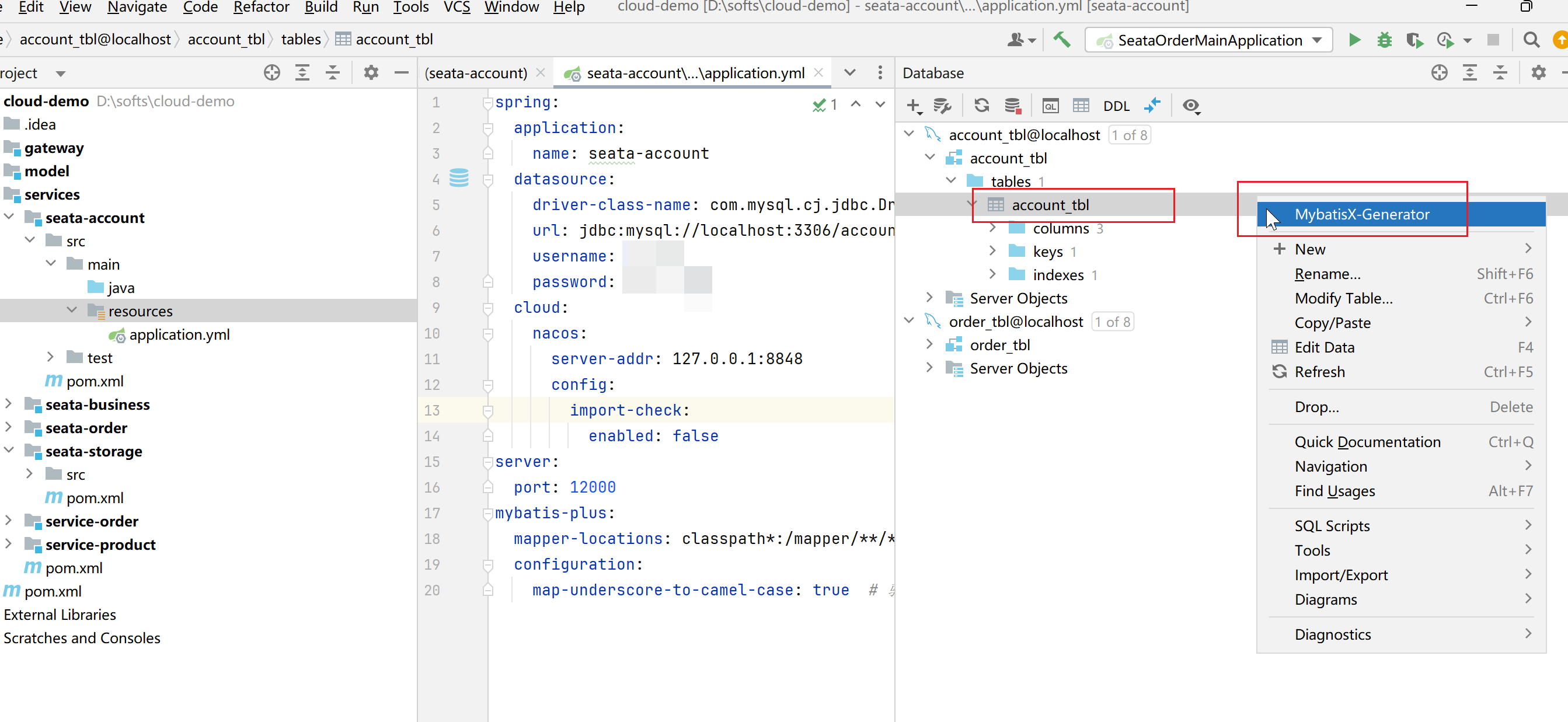Open data source properties icon
The height and width of the screenshot is (722, 1568).
942,106
